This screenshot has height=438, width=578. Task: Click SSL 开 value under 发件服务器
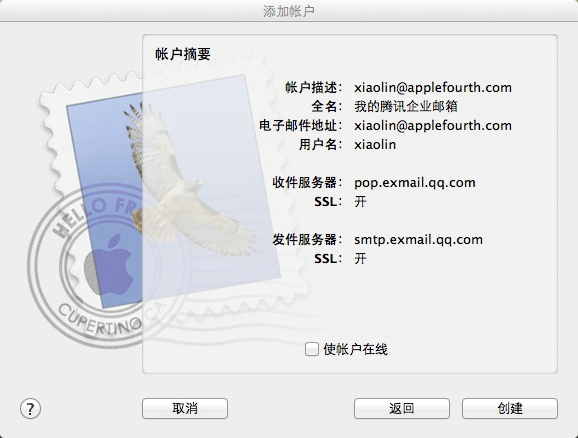pos(361,258)
